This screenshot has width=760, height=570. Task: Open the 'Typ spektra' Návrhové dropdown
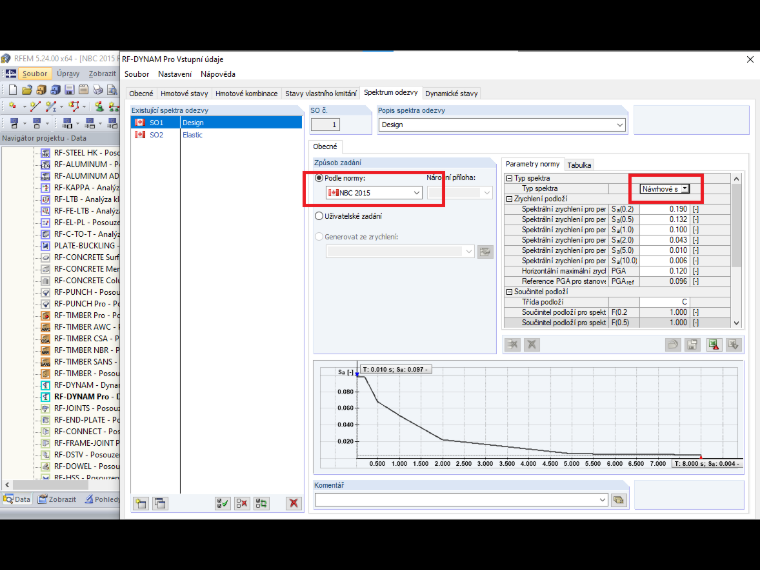685,189
